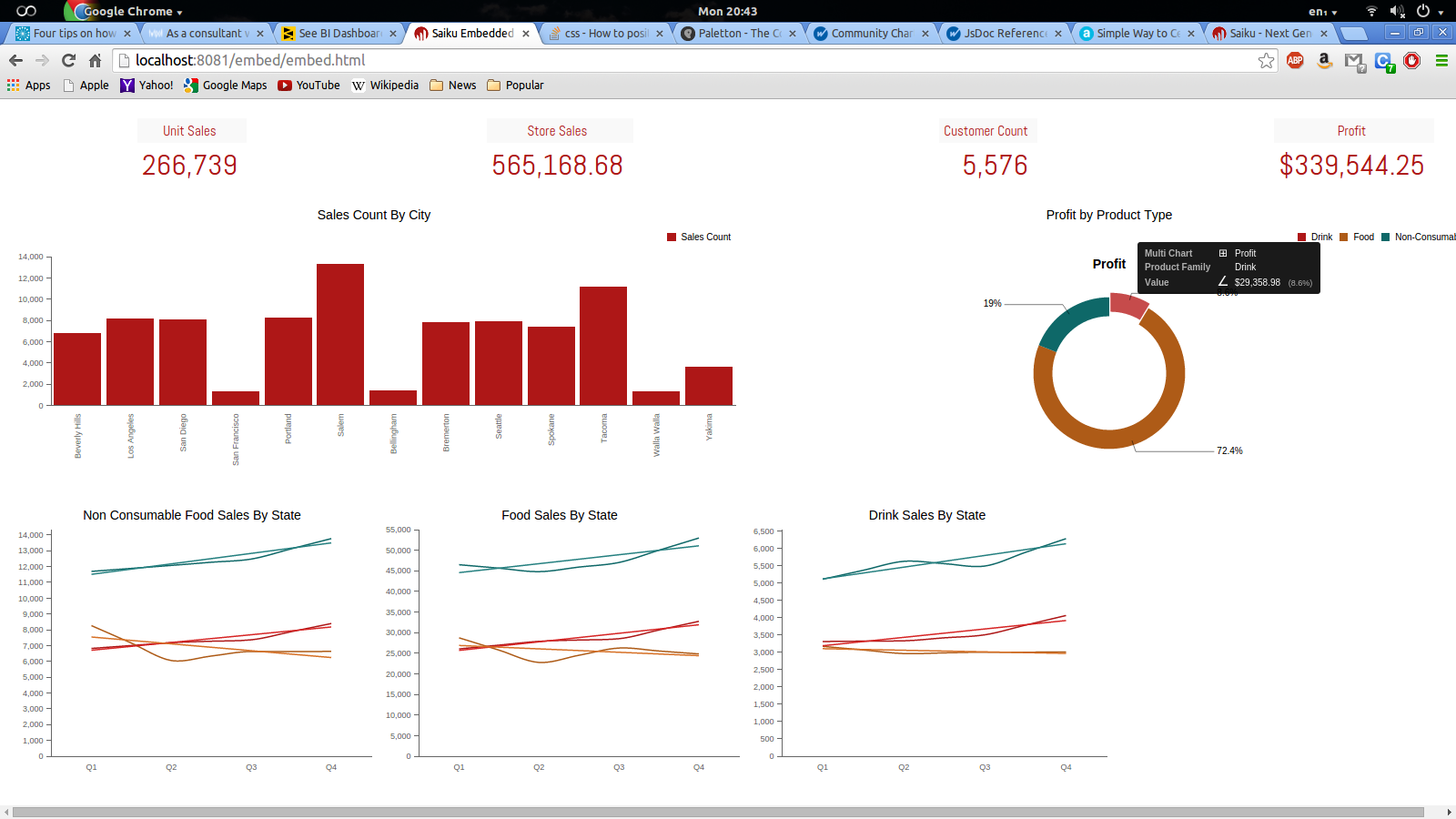Expand the Popular bookmarks folder
The height and width of the screenshot is (819, 1456).
[515, 85]
